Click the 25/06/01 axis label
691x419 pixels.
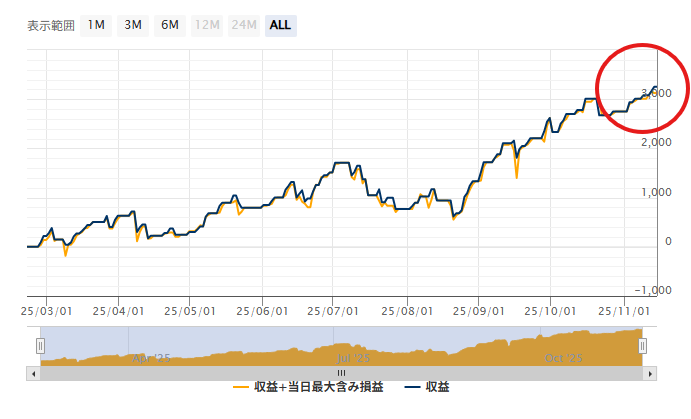(262, 311)
